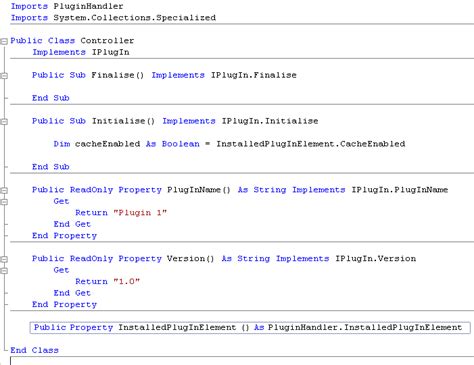Screen dimensions: 474x365
Task: Click 'End Get' in the PlugInName property
Action: [x=72, y=224]
